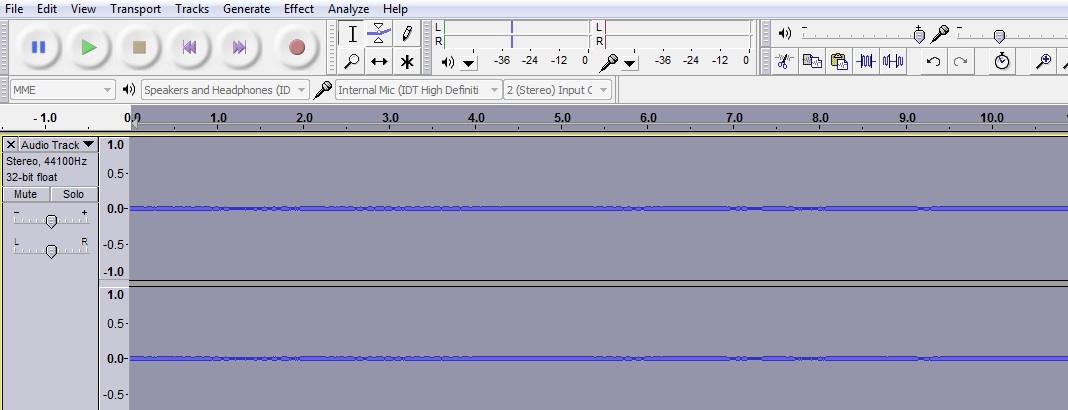1068x410 pixels.
Task: Open the Generate menu
Action: (246, 9)
